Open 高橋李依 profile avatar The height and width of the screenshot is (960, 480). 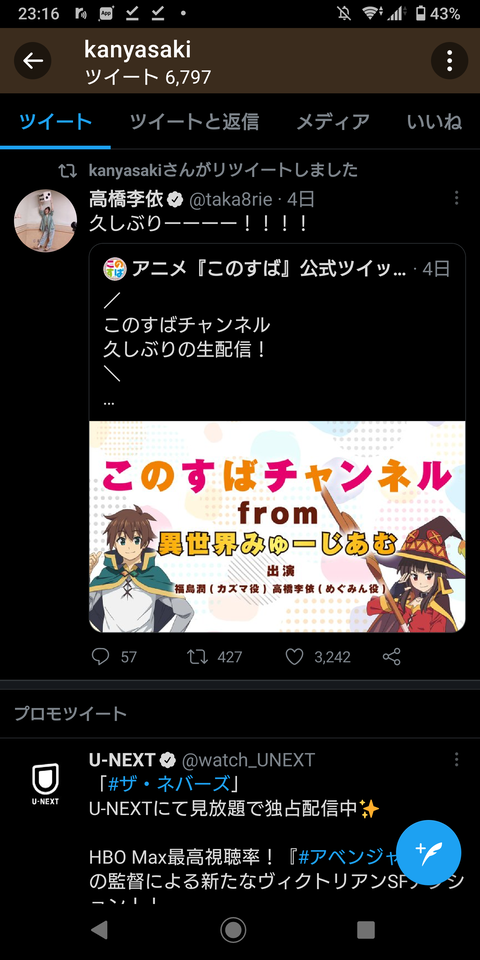[x=45, y=220]
